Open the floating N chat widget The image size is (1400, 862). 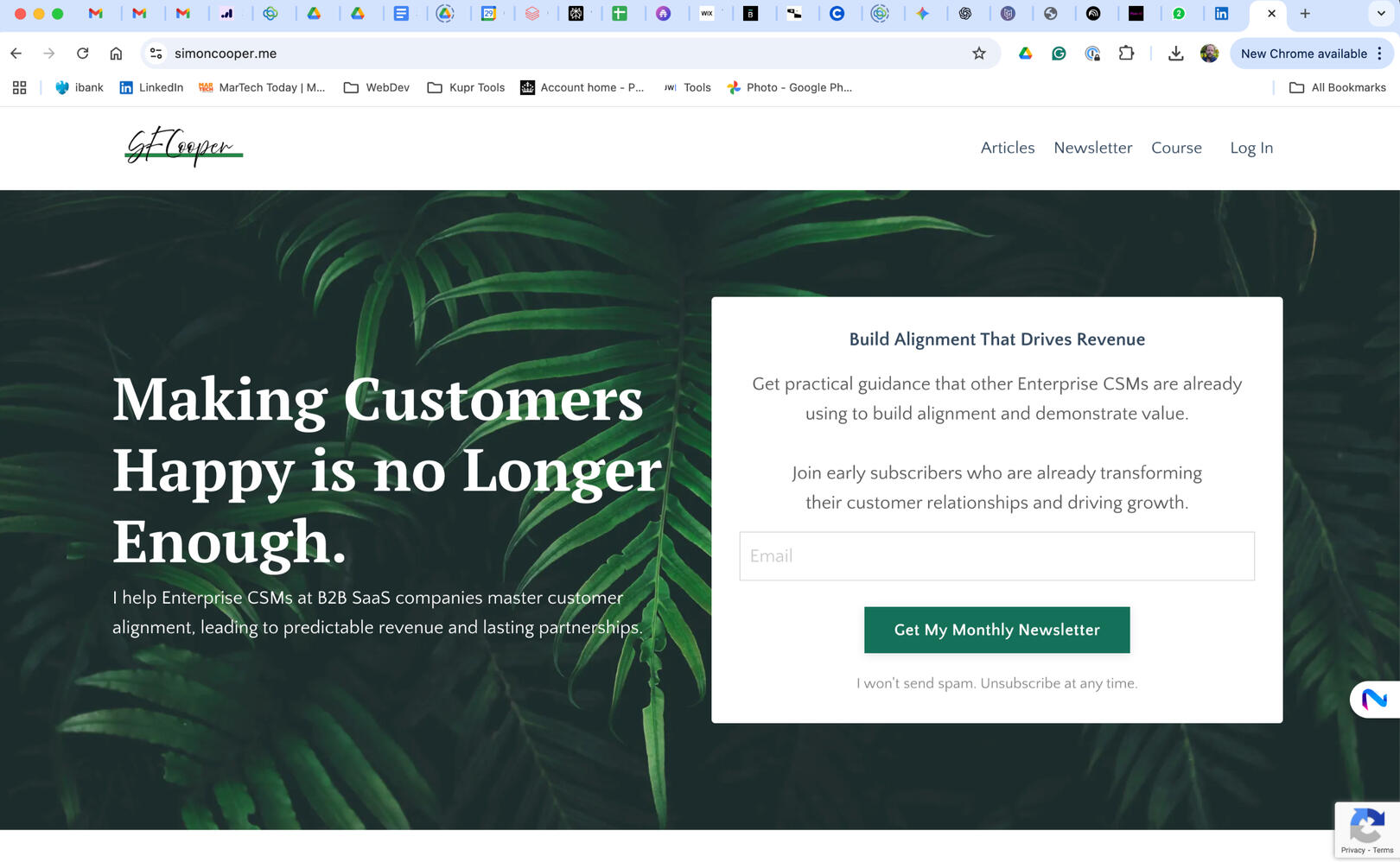point(1374,698)
